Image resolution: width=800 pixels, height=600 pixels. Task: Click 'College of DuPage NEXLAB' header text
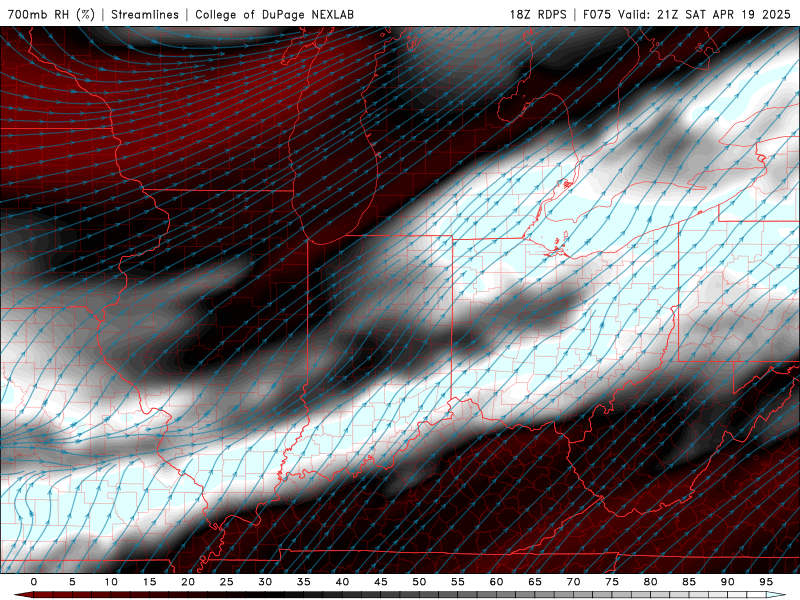click(274, 14)
